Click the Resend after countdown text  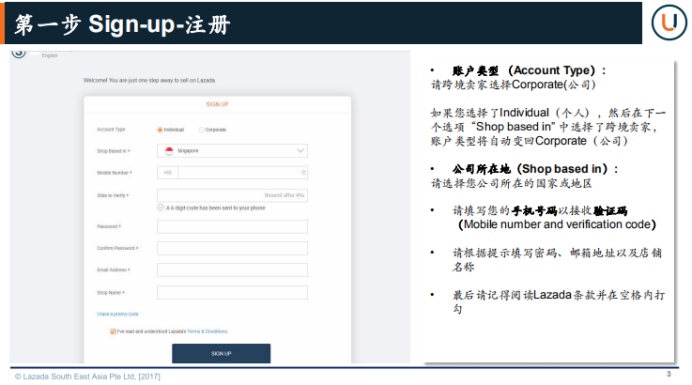[284, 195]
